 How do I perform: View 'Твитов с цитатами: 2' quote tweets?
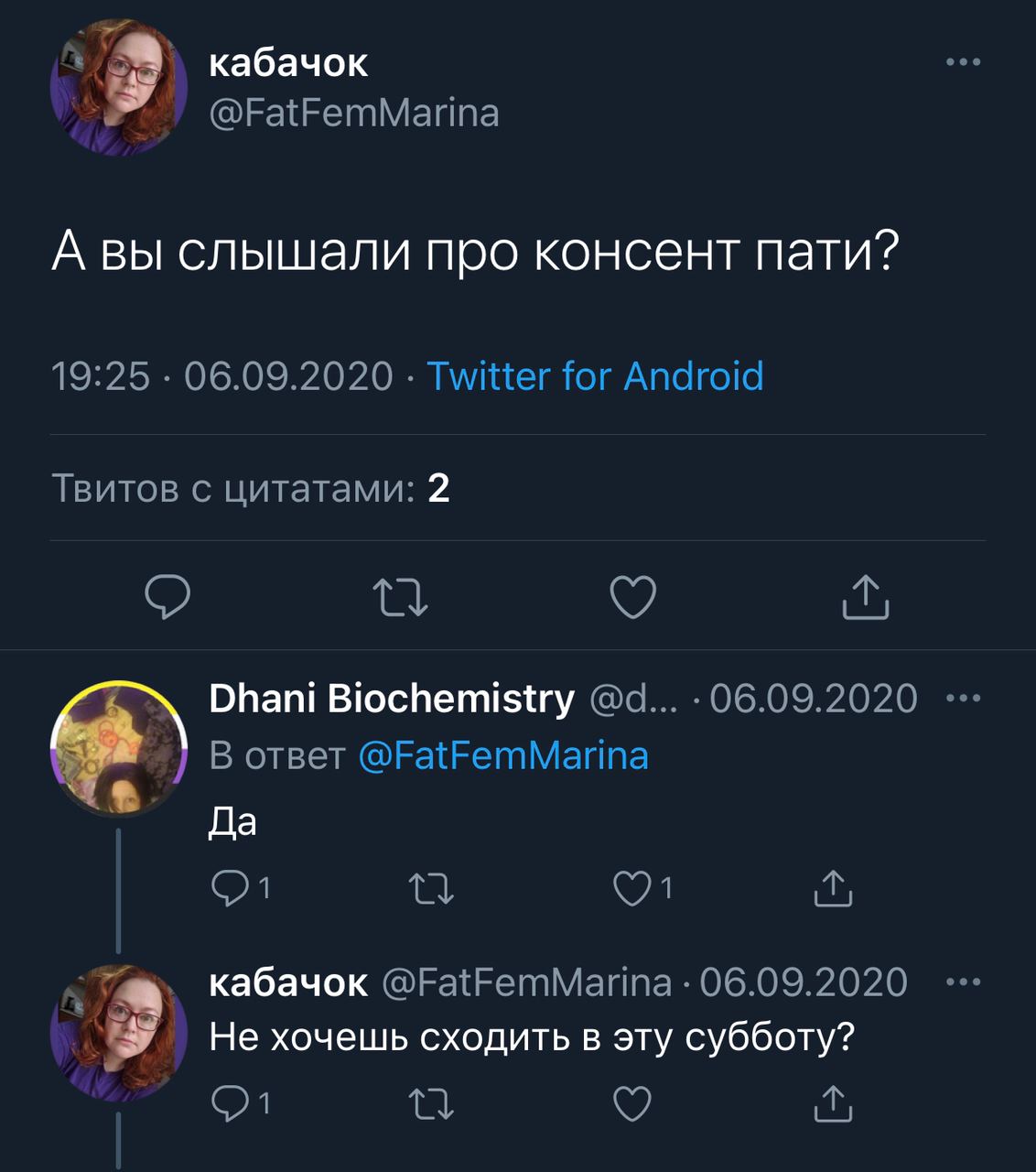click(251, 488)
